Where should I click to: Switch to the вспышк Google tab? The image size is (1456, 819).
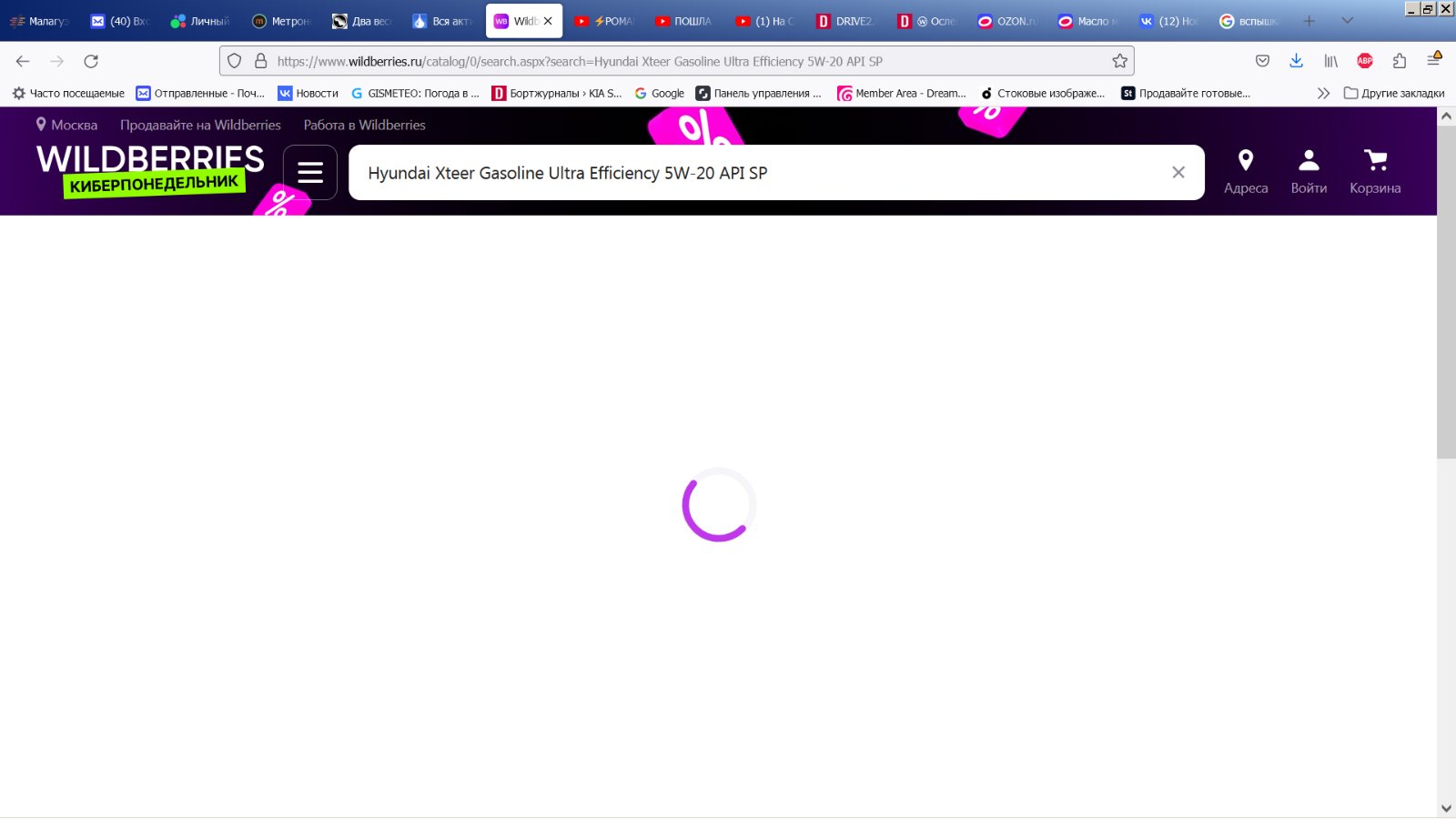click(x=1248, y=21)
